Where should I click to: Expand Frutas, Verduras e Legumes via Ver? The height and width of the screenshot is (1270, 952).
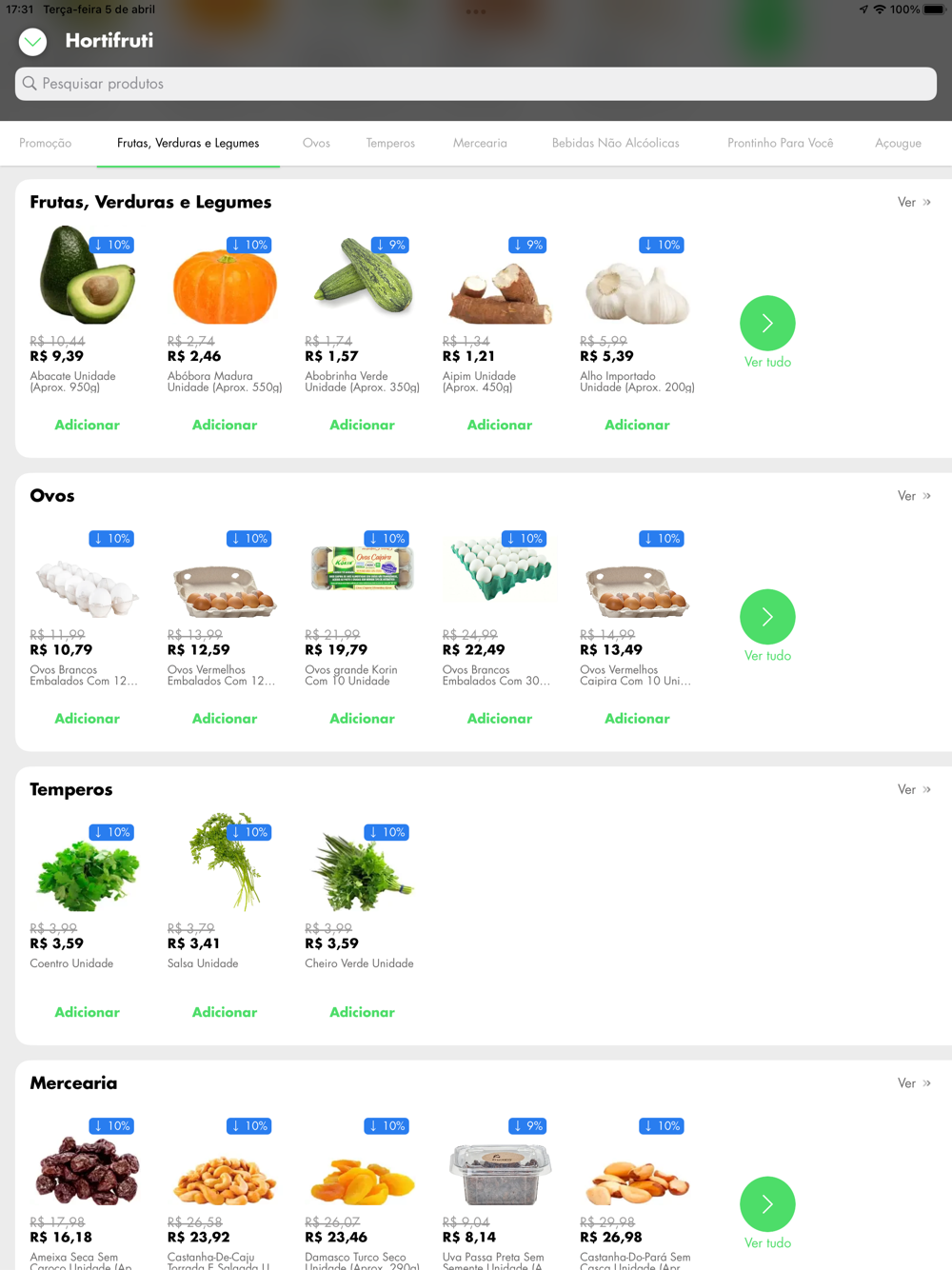click(914, 202)
